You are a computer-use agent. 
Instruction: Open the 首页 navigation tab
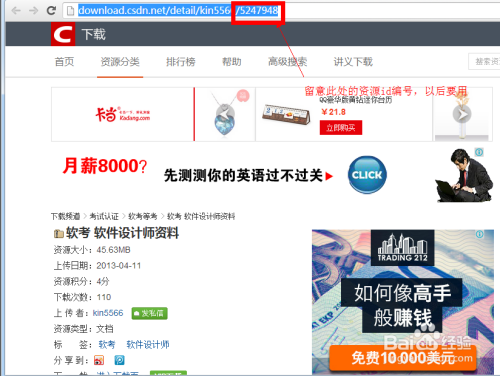64,62
